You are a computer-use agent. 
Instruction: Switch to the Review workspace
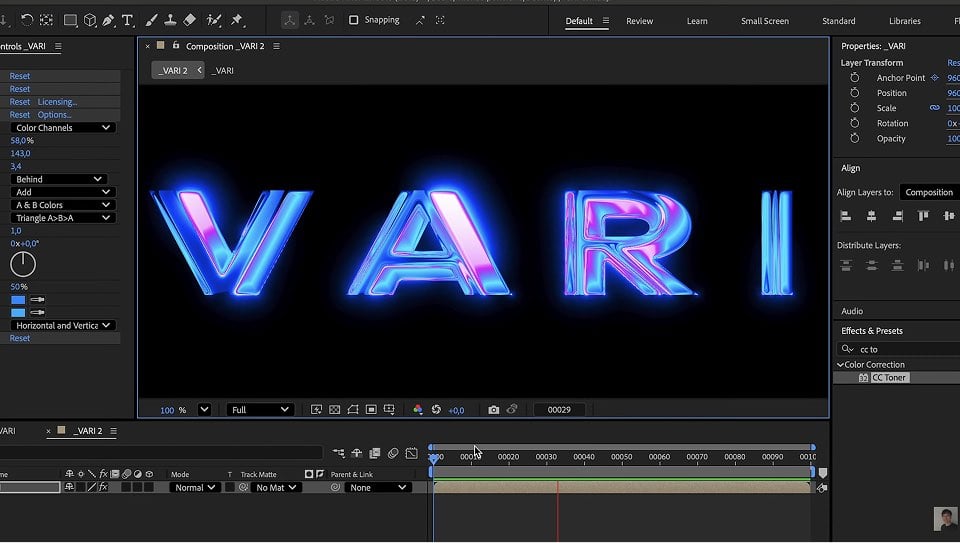click(x=639, y=21)
